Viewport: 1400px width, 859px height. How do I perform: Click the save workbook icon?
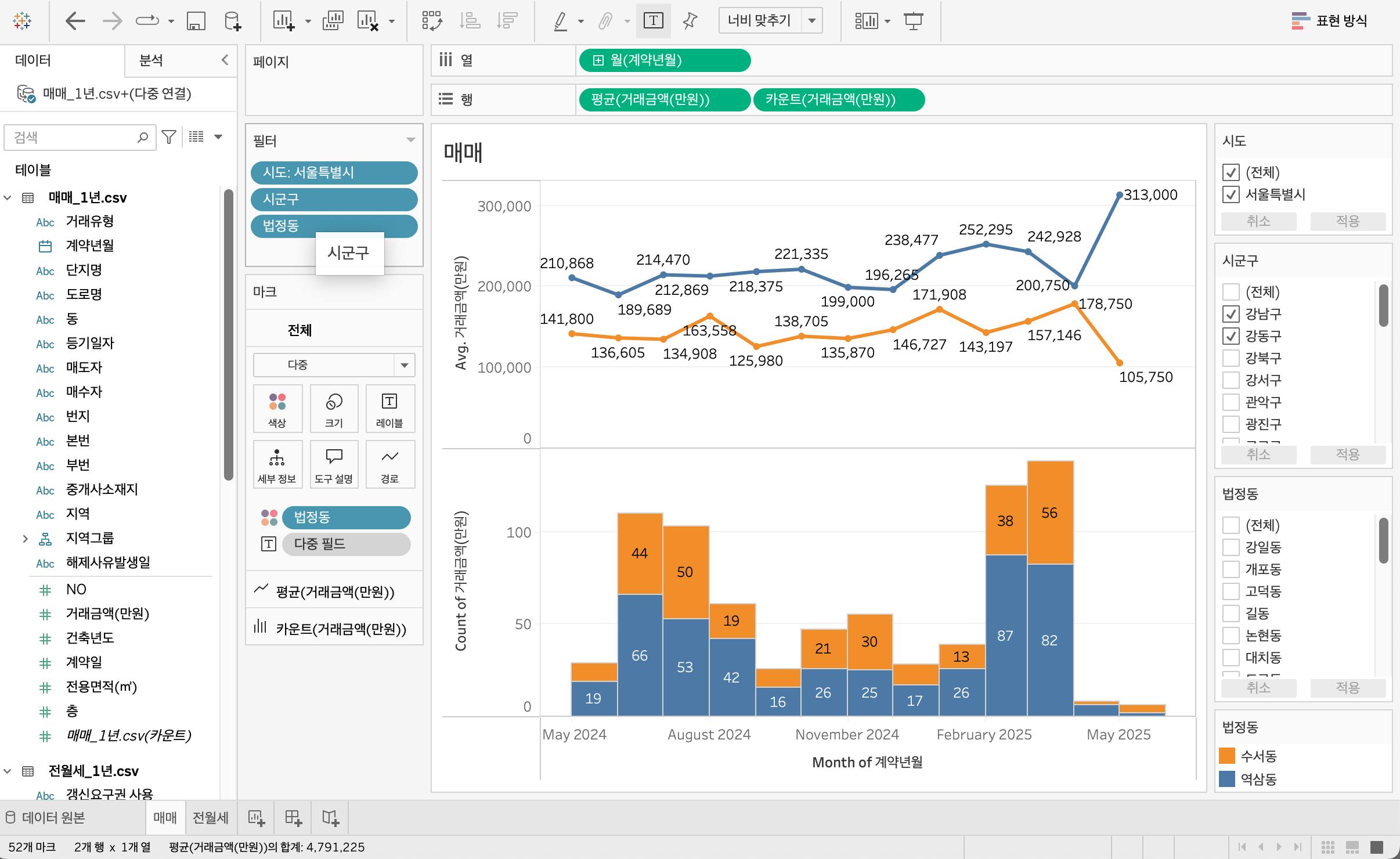196,21
